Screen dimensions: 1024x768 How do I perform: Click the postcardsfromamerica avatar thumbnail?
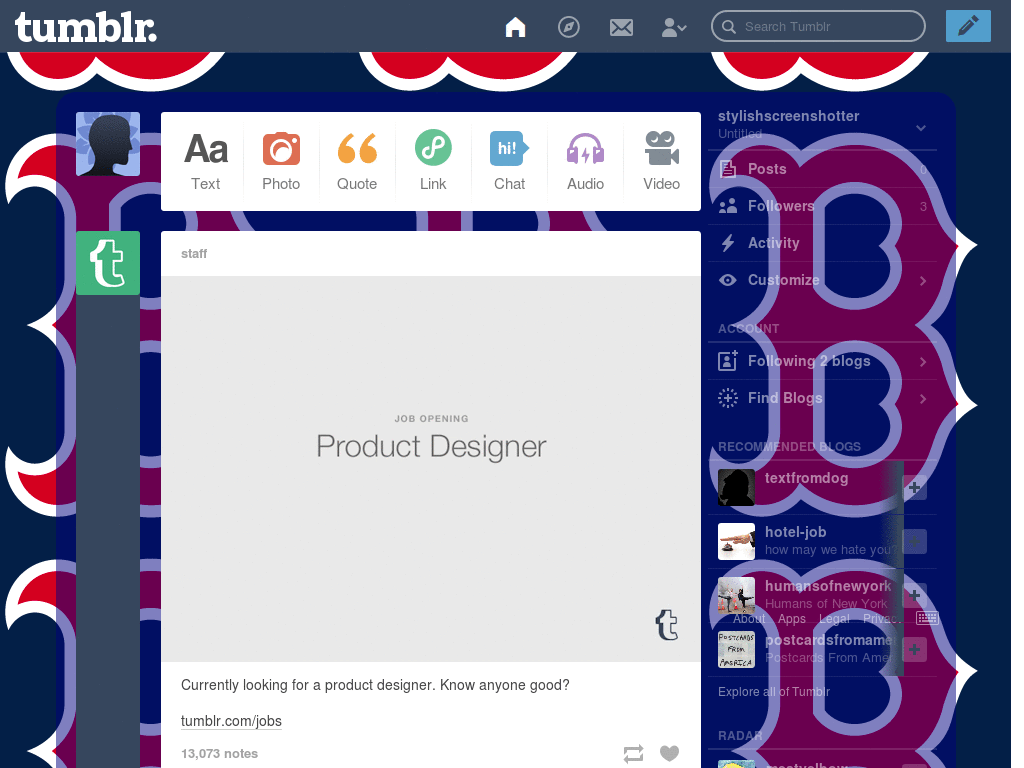tap(736, 649)
